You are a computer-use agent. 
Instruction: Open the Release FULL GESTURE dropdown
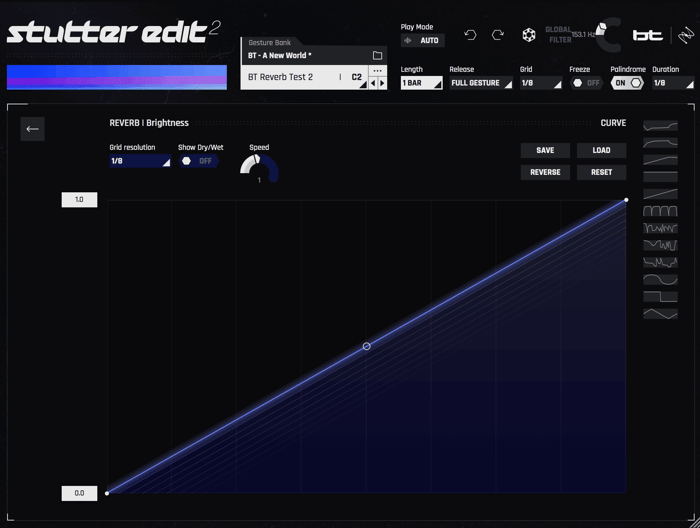click(481, 83)
